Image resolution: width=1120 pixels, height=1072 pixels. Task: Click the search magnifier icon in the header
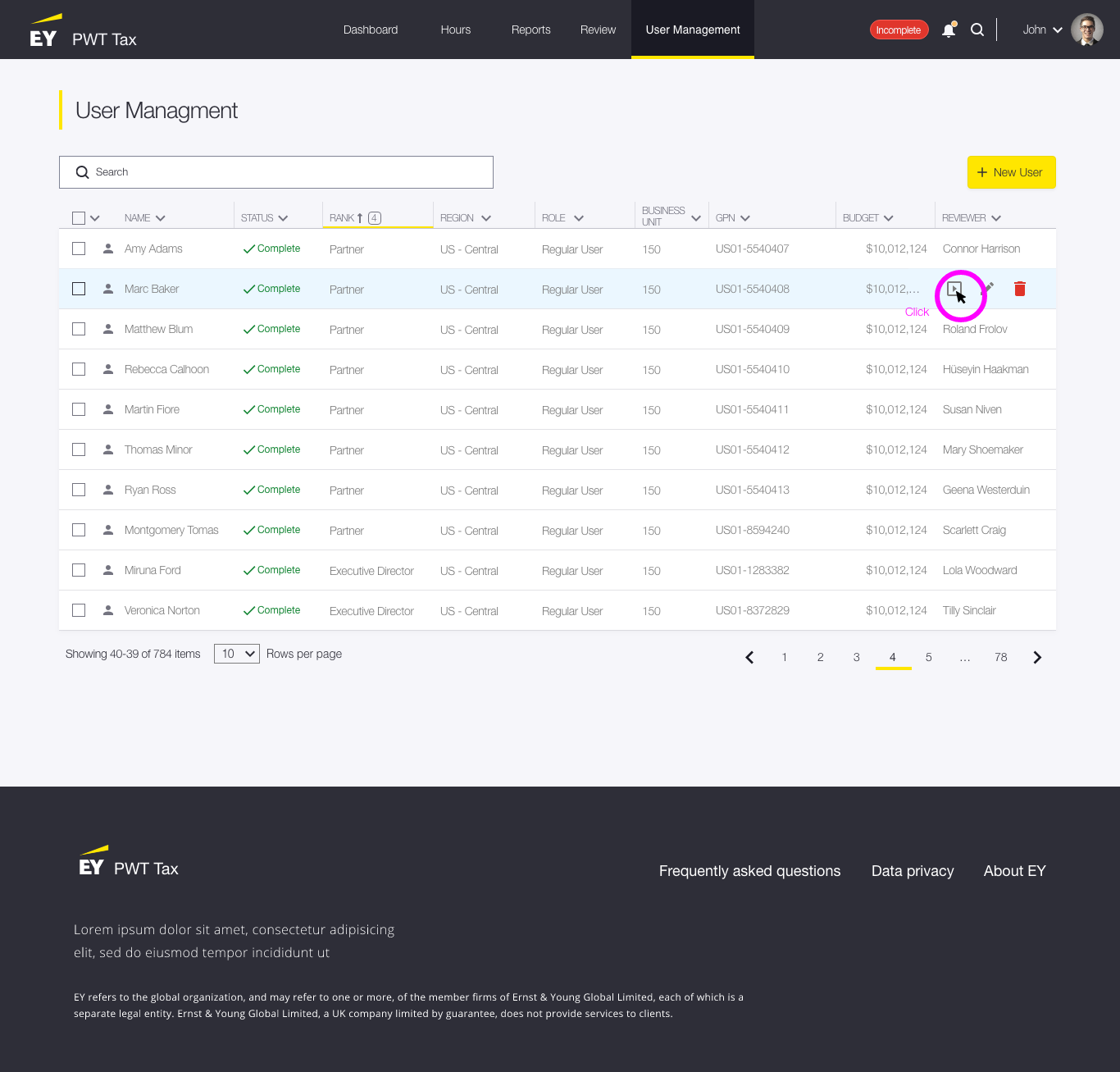(x=977, y=30)
